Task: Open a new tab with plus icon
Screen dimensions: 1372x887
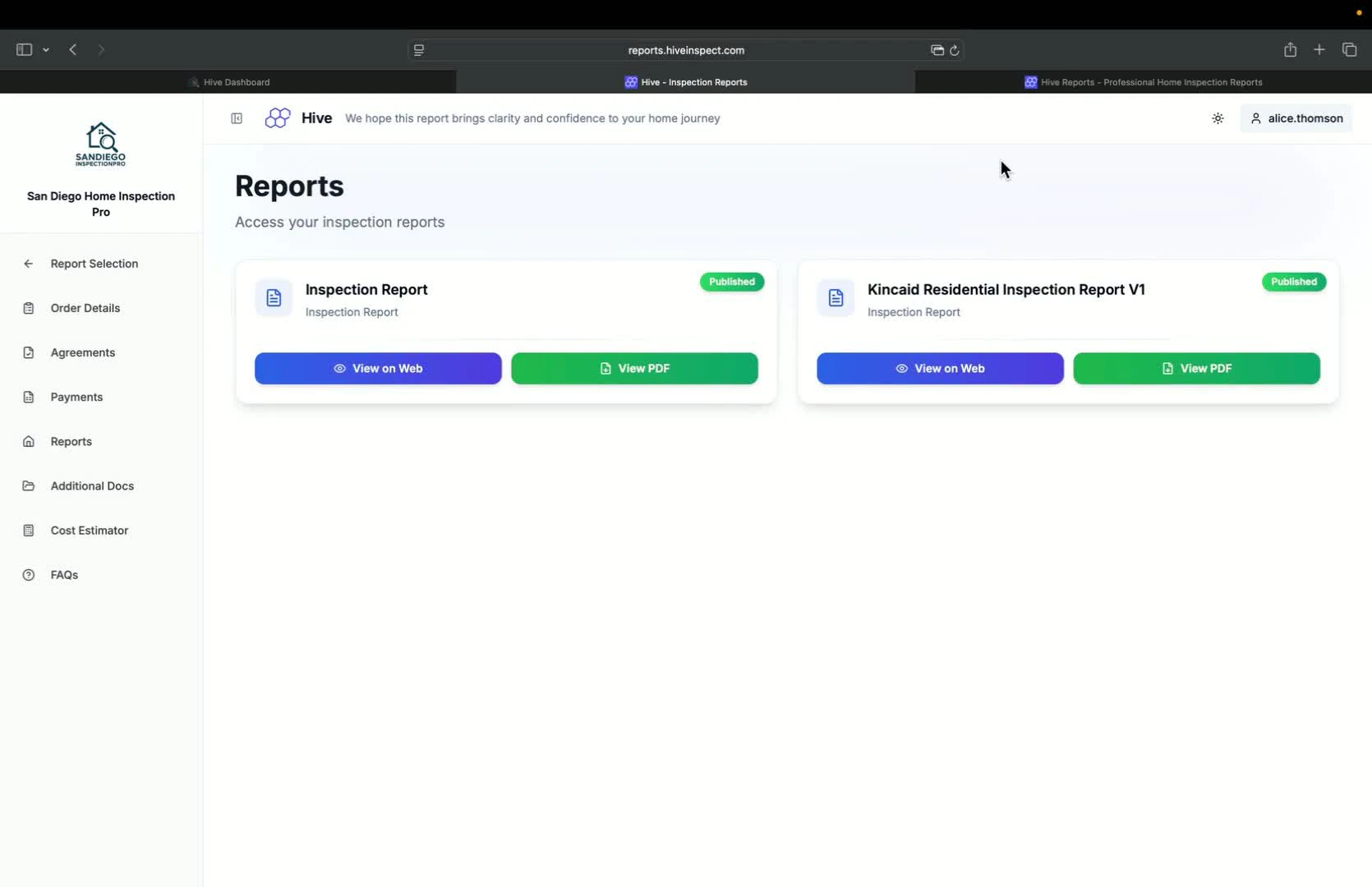Action: [x=1319, y=50]
